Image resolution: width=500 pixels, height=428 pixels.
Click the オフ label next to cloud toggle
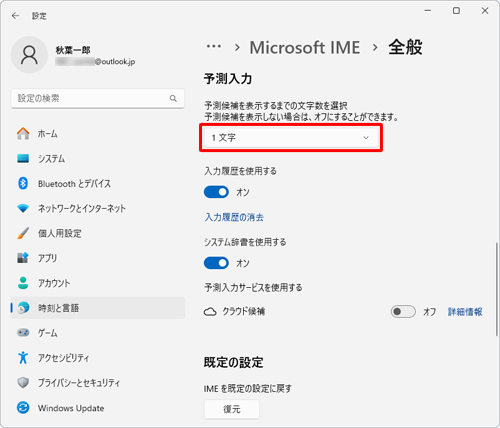point(429,312)
